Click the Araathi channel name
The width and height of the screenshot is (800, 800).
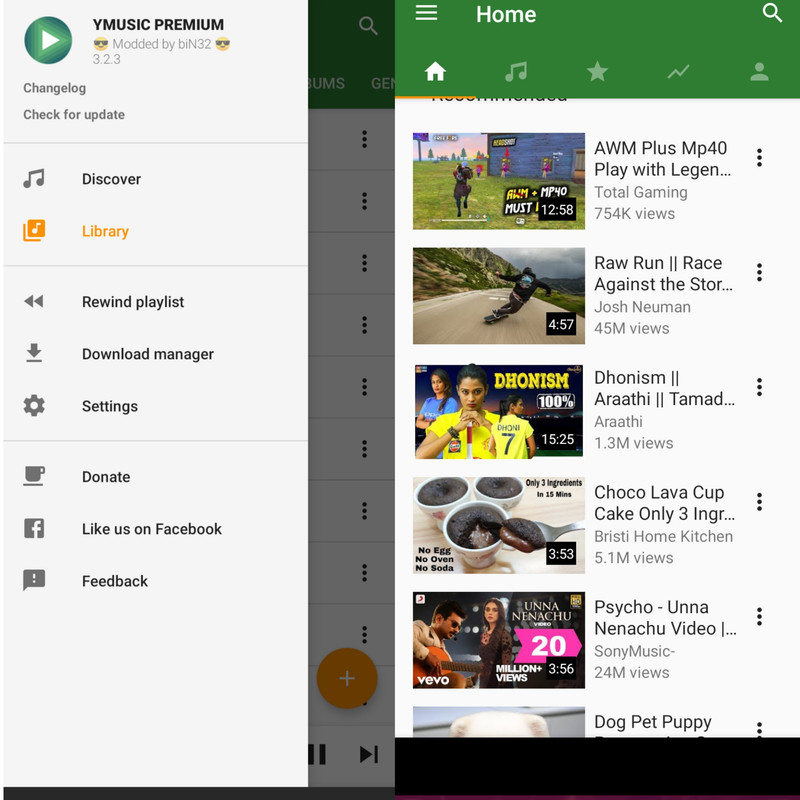pyautogui.click(x=618, y=421)
